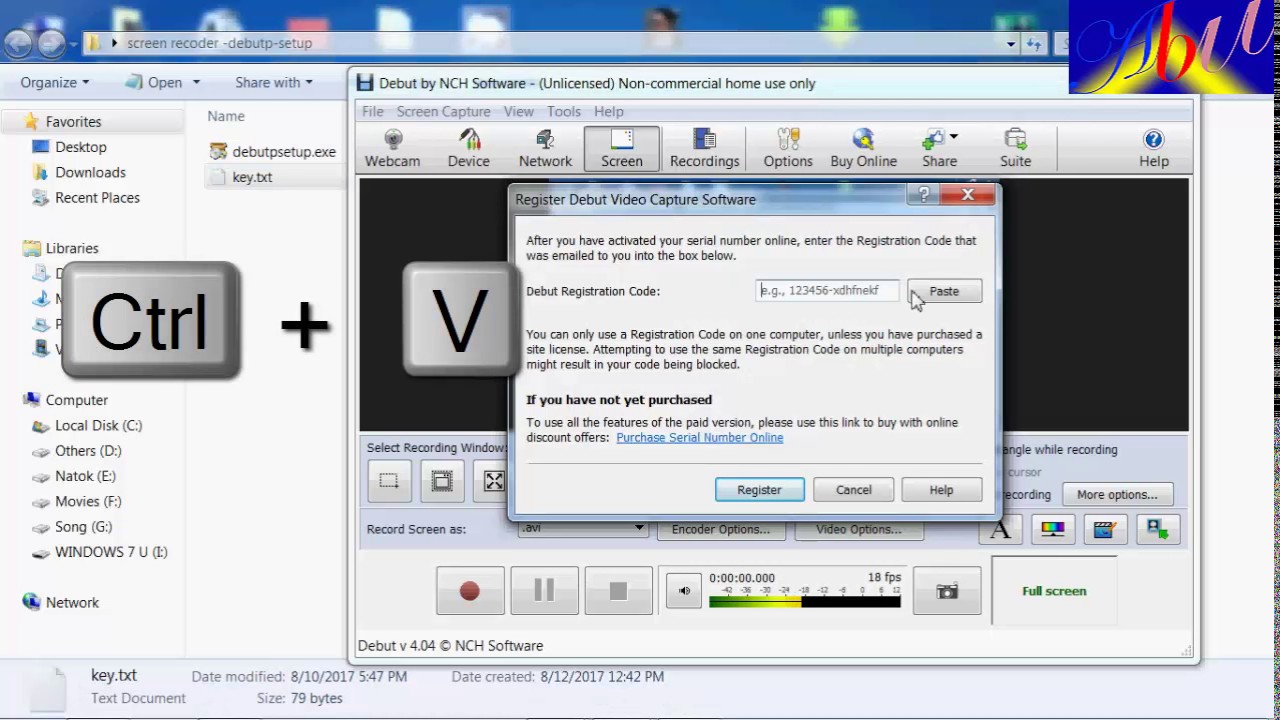The image size is (1280, 720).
Task: Open the Screen Capture menu
Action: pos(443,111)
